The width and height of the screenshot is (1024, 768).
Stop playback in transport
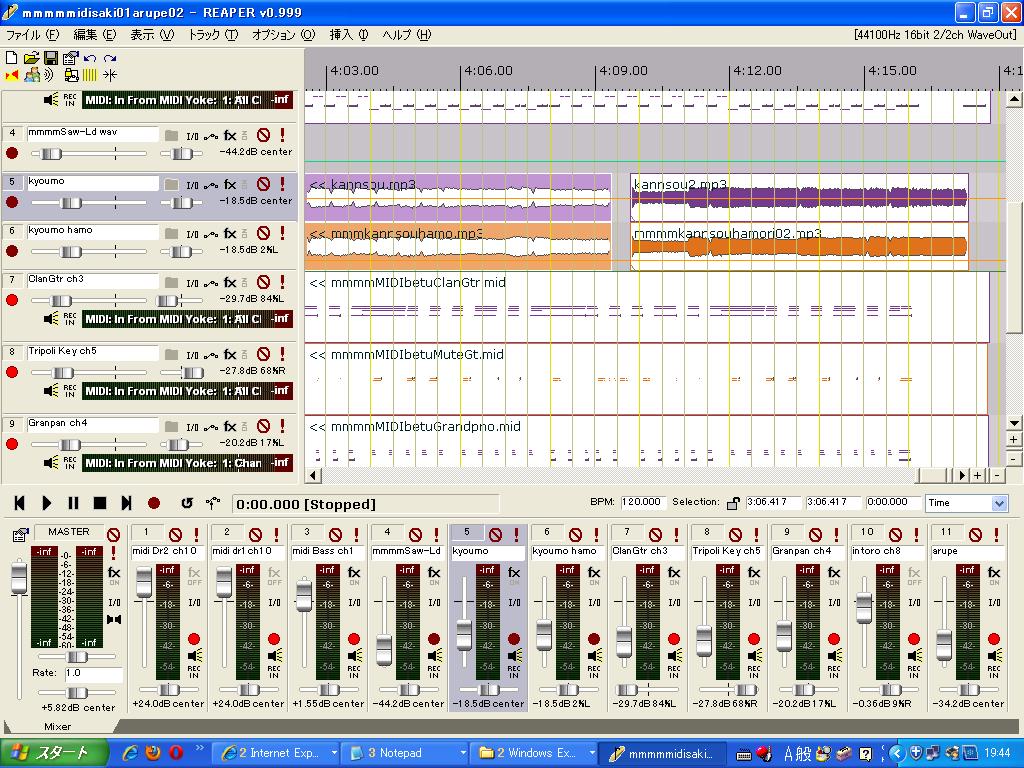tap(100, 503)
